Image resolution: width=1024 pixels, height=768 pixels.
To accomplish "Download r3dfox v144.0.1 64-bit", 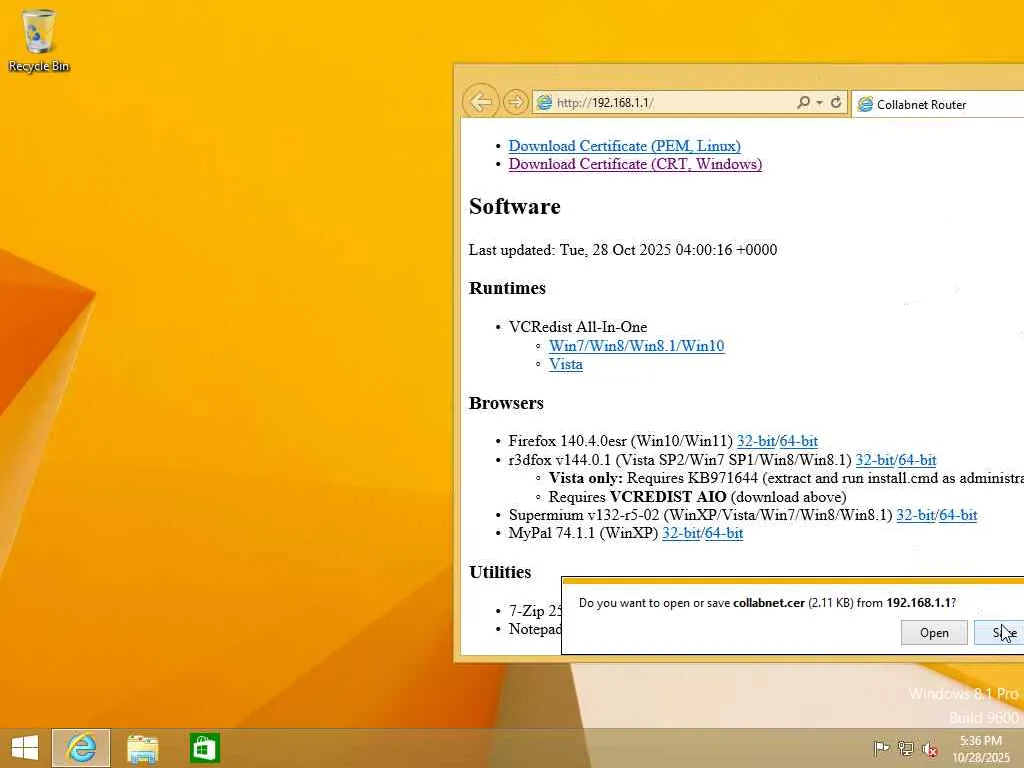I will pos(917,460).
